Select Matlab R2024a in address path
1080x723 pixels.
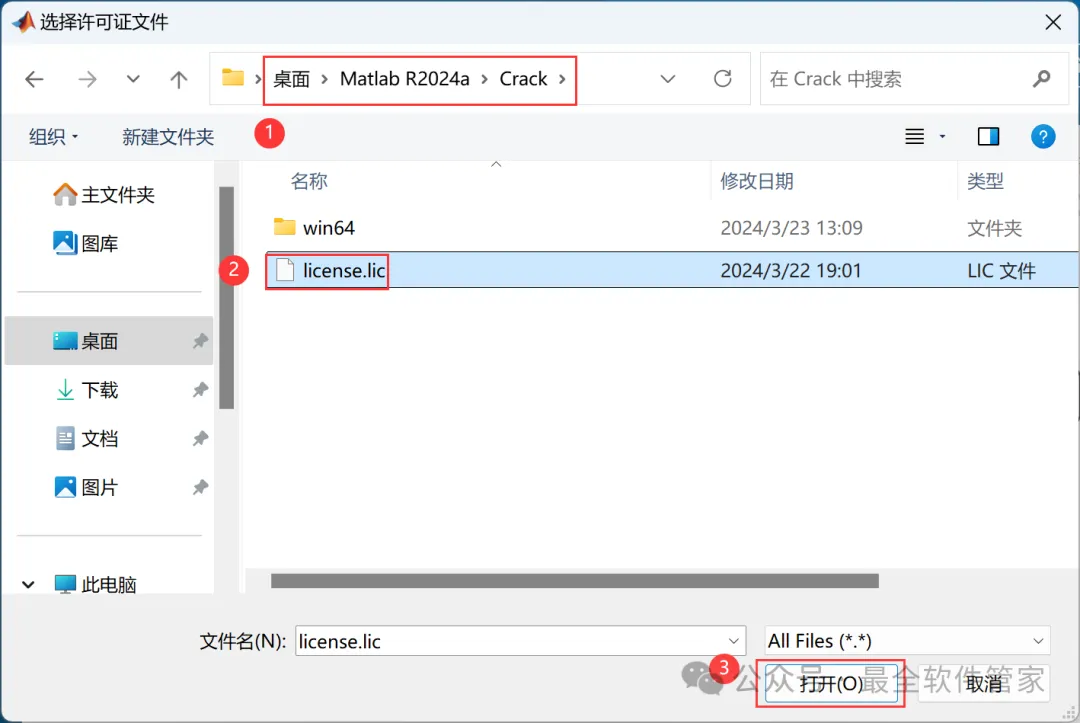pos(404,79)
